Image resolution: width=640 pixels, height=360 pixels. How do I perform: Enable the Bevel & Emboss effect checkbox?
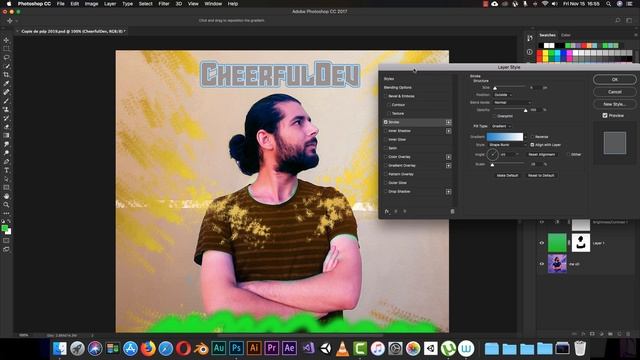click(x=385, y=96)
